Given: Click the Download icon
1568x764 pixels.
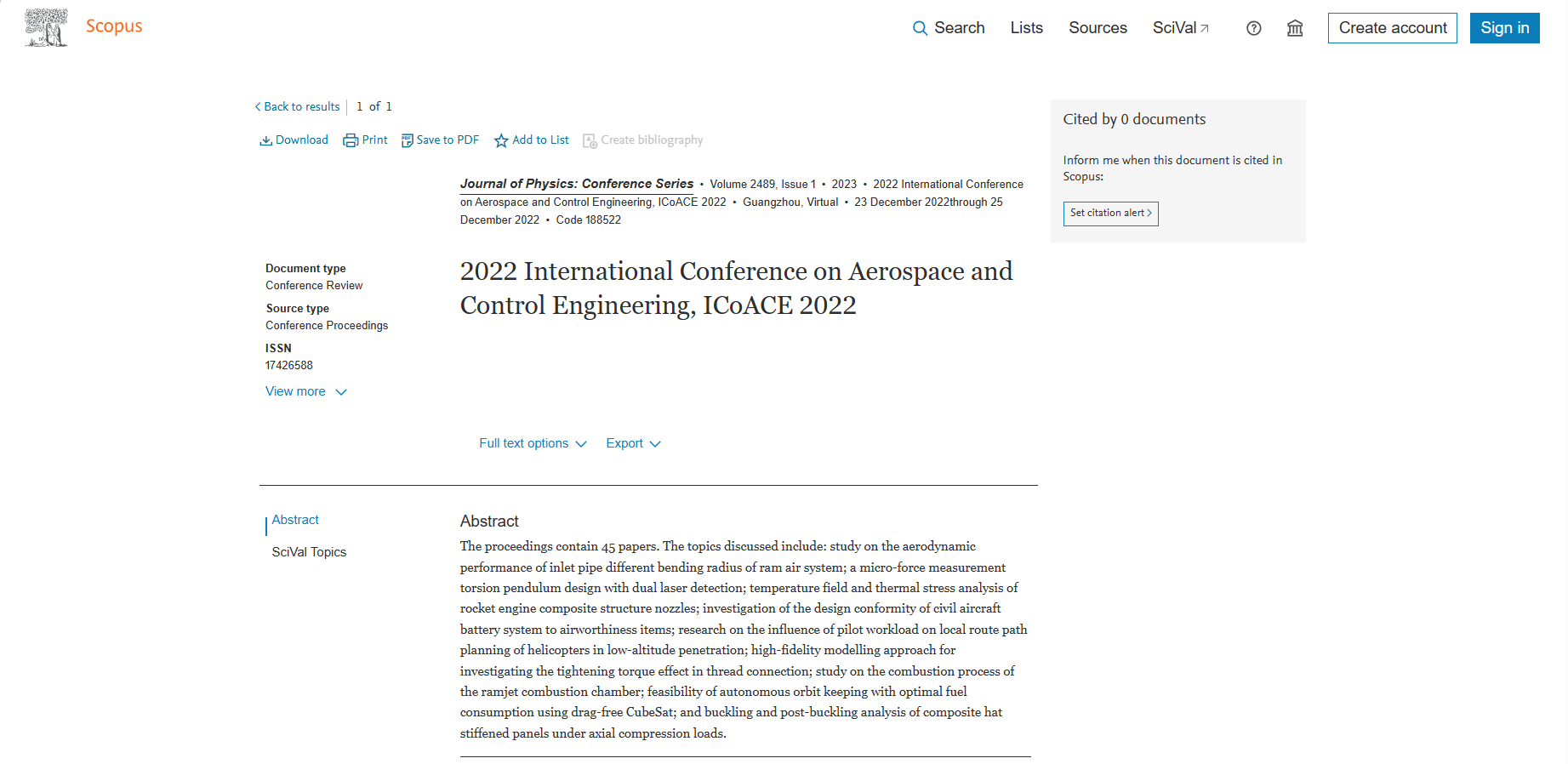Looking at the screenshot, I should (x=265, y=140).
